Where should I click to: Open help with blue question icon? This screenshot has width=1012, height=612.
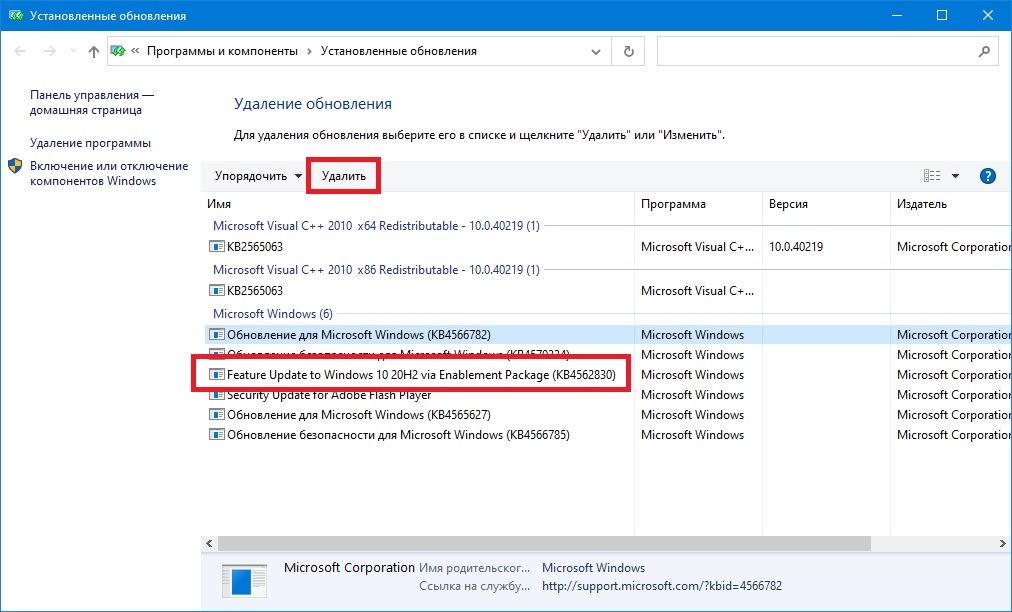987,176
